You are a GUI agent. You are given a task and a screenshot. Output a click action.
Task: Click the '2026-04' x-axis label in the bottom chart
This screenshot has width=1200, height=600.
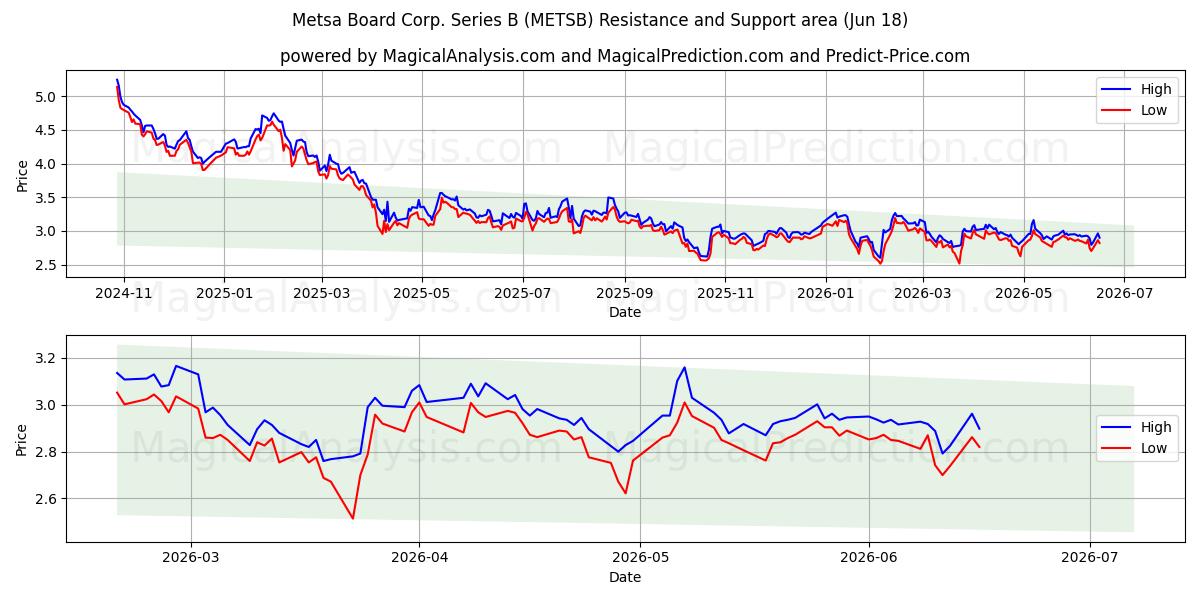click(x=418, y=559)
